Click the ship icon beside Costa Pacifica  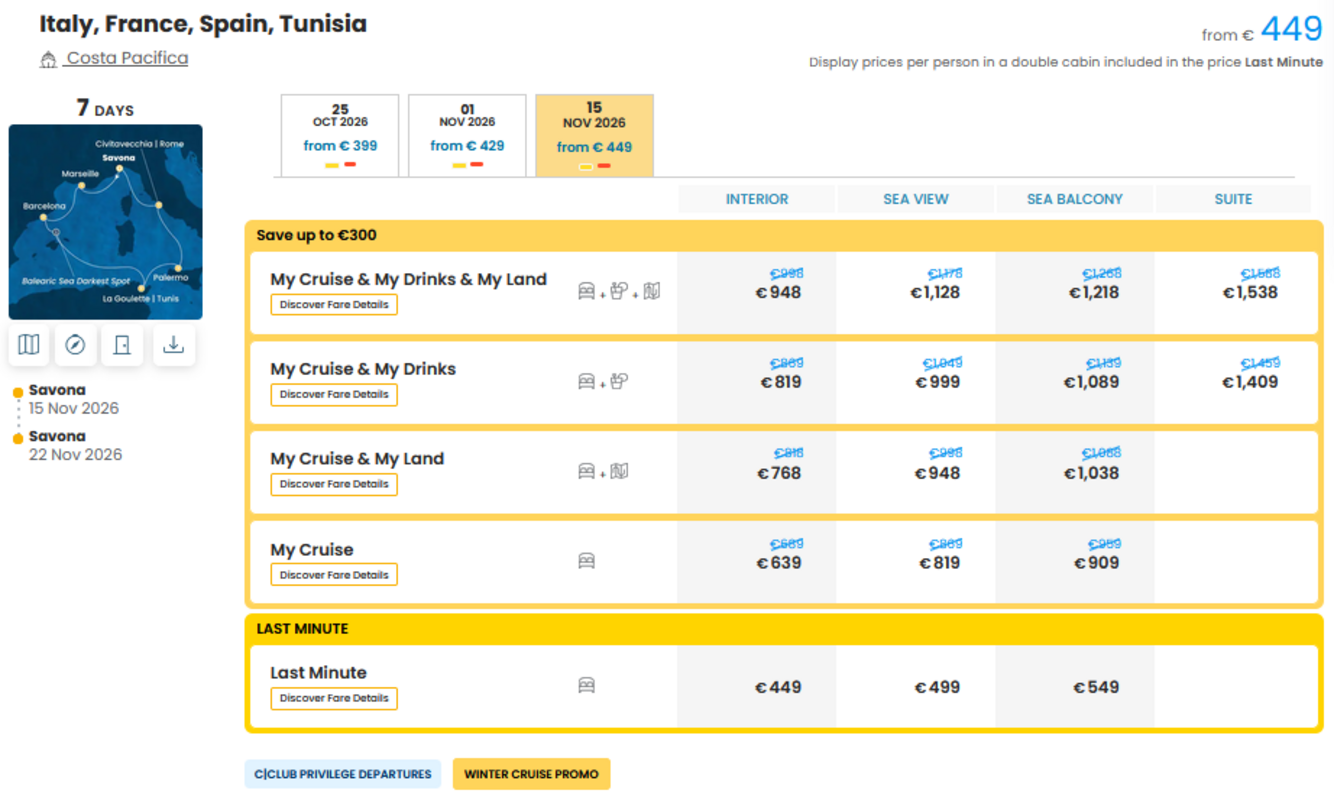48,60
